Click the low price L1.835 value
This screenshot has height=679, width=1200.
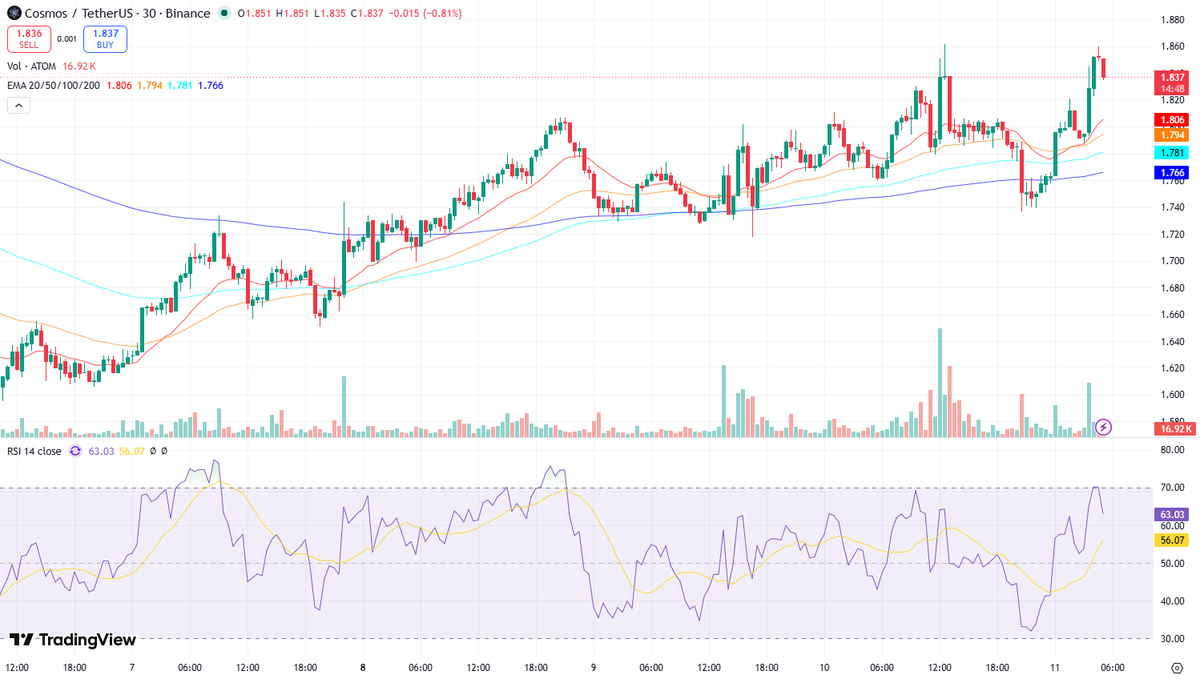click(328, 13)
